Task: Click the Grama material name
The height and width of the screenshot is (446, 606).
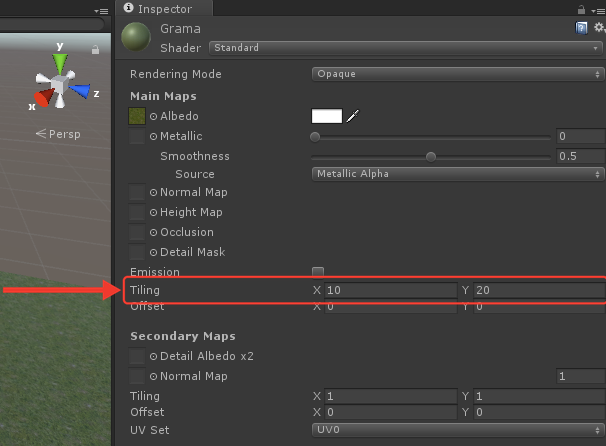Action: click(180, 29)
